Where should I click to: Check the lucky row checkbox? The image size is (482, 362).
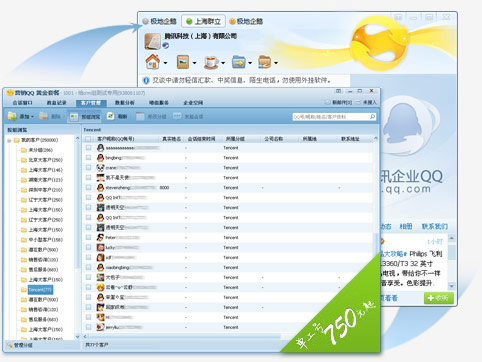[88, 247]
